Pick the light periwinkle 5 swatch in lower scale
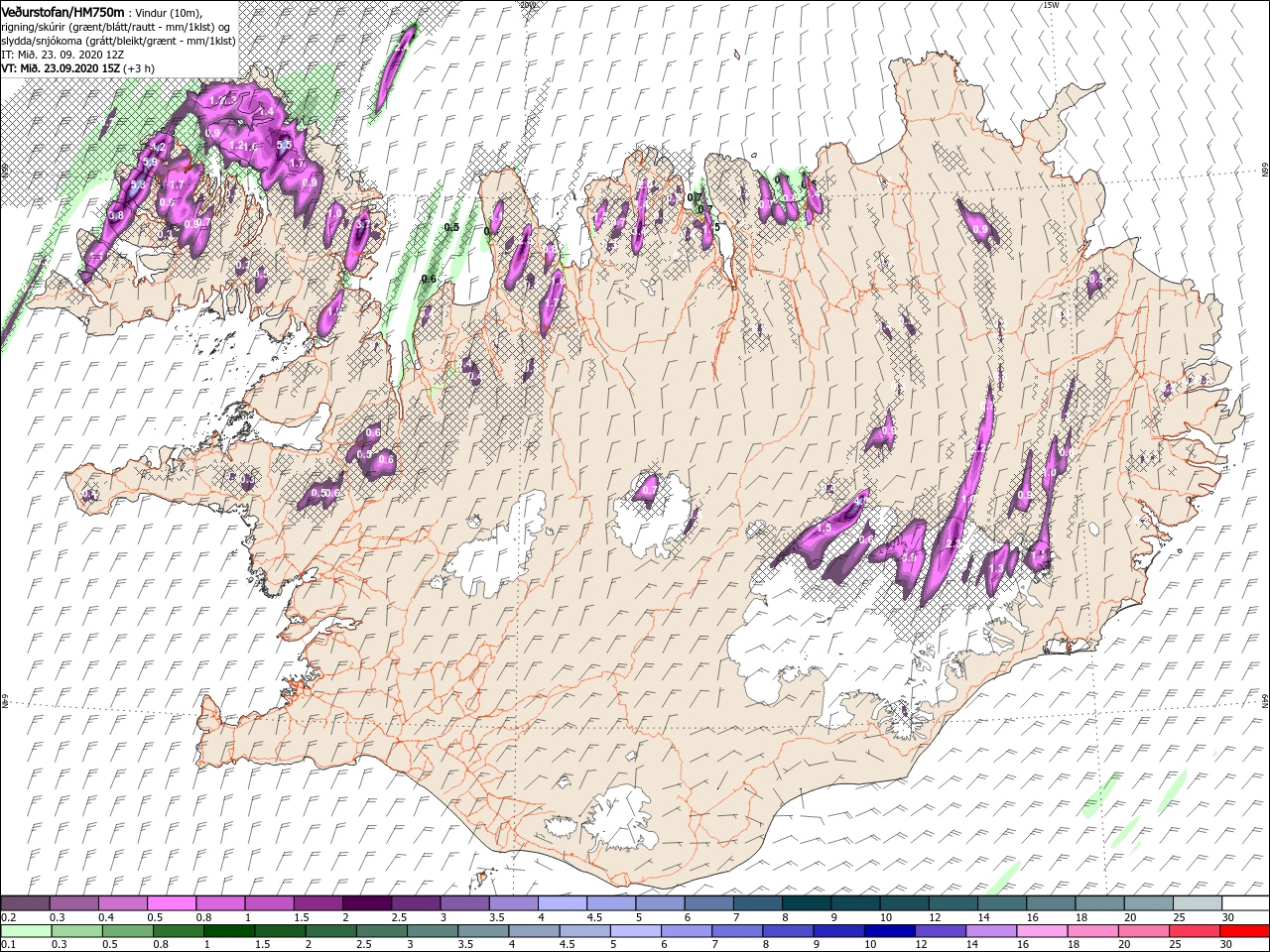This screenshot has width=1270, height=952. pyautogui.click(x=635, y=931)
